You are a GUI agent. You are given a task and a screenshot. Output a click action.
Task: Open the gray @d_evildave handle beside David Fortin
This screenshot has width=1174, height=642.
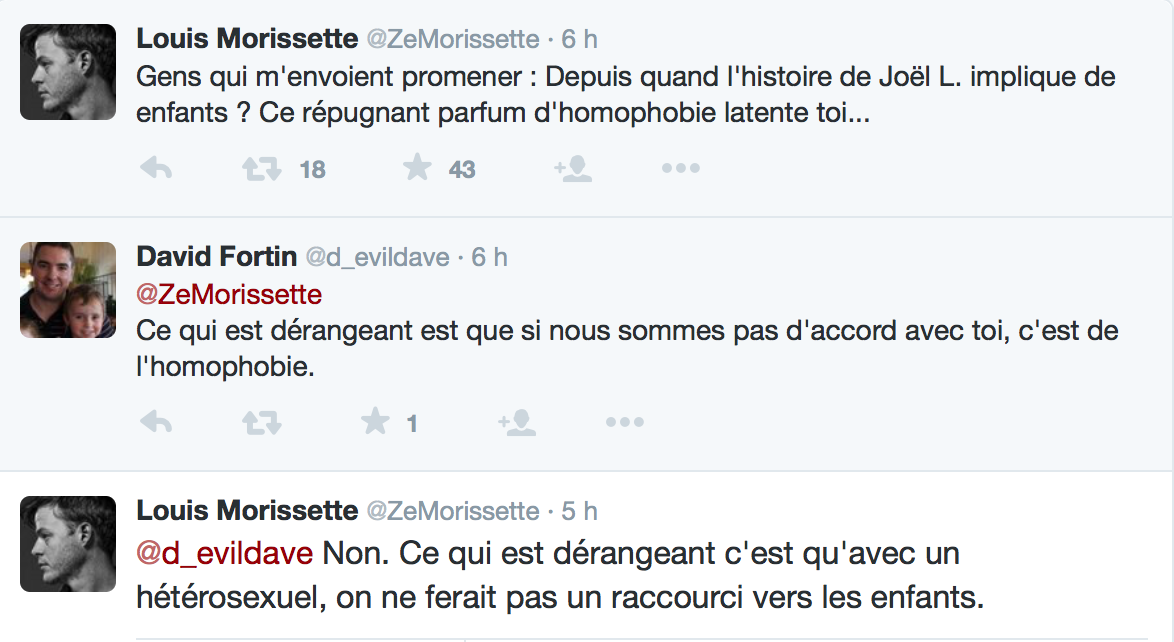[377, 258]
